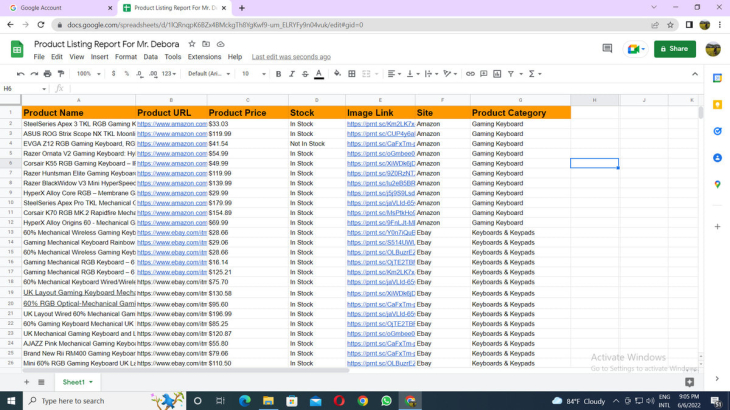Image resolution: width=730 pixels, height=410 pixels.
Task: Click the Insert chart icon
Action: point(497,74)
